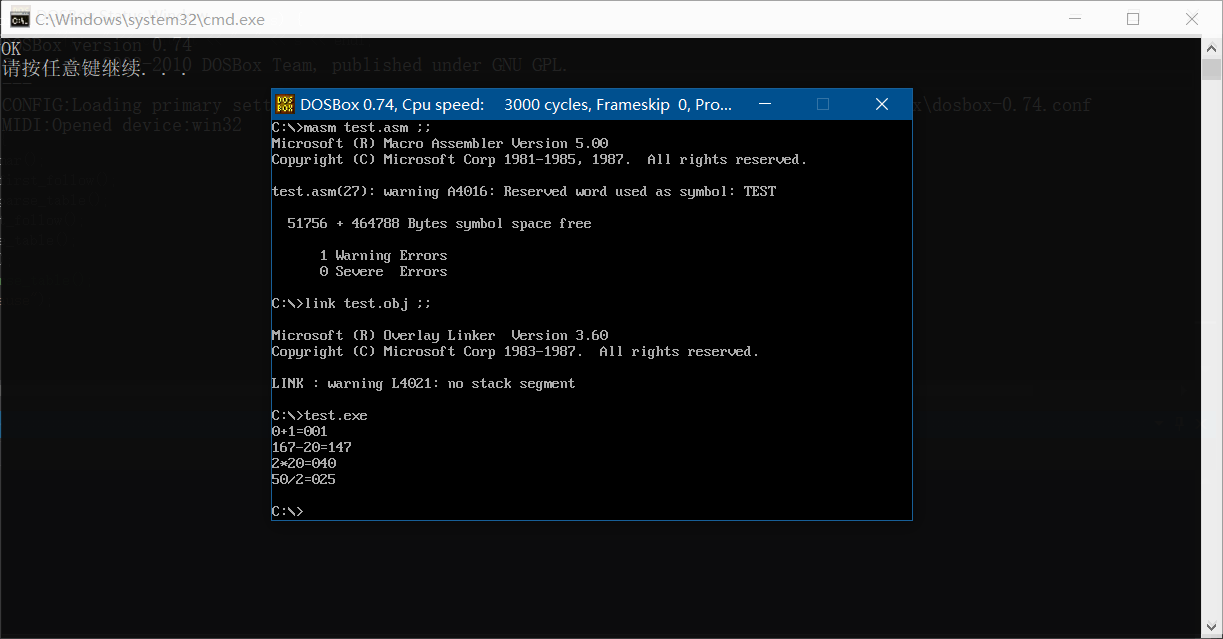The width and height of the screenshot is (1223, 639).
Task: Click '51756 + 464788 Bytes symbol space free'
Action: [440, 223]
